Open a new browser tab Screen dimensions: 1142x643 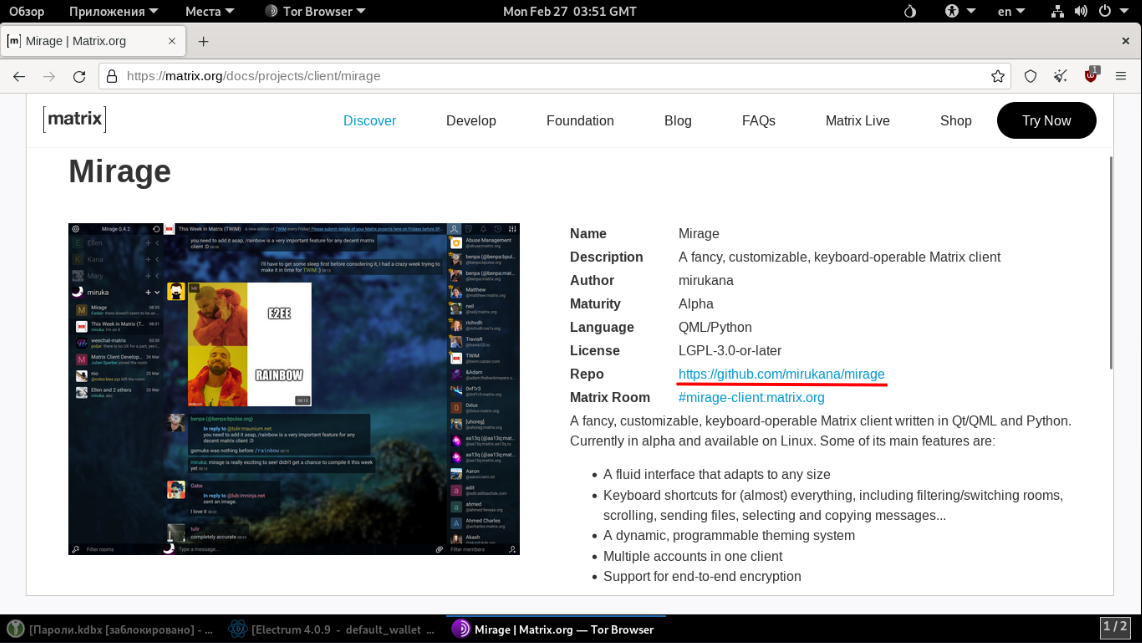click(203, 41)
